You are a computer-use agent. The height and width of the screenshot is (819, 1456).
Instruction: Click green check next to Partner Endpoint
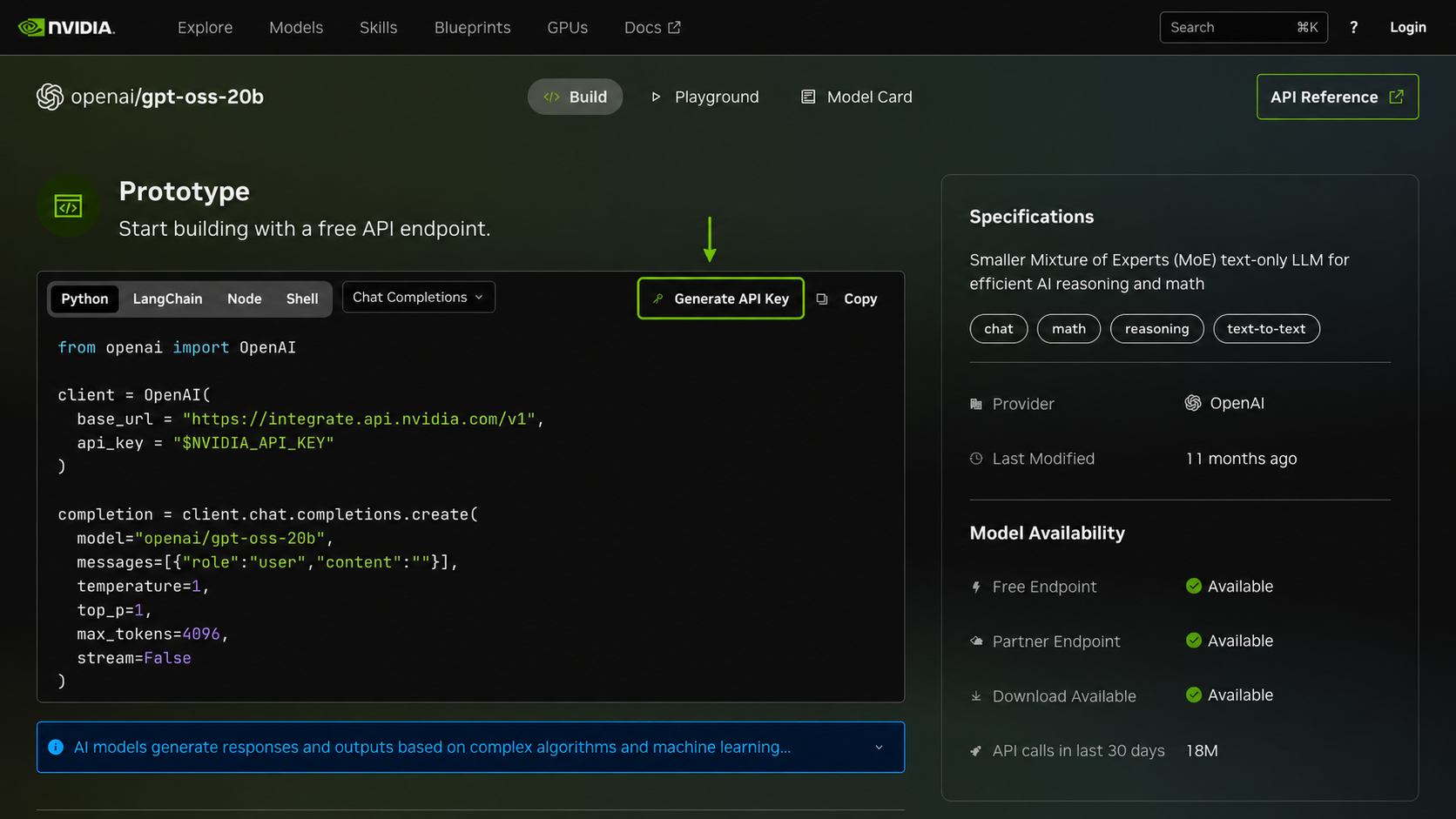coord(1194,641)
